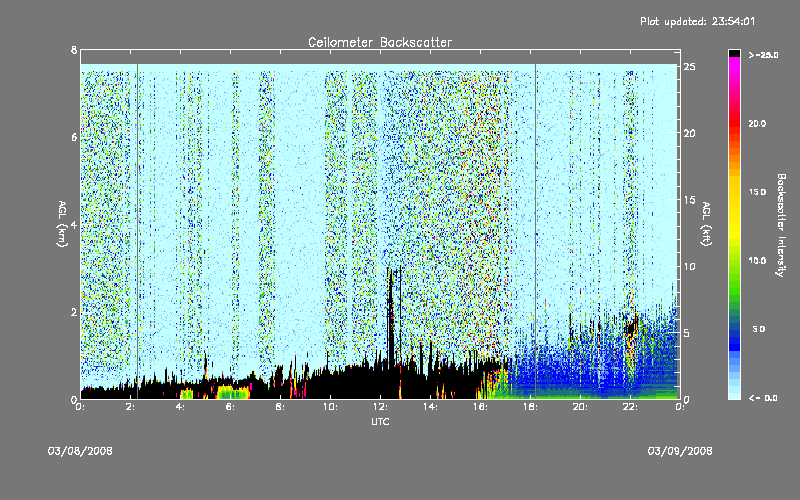Click the '10:' tick on UTC axis
800x500 pixels.
pyautogui.click(x=330, y=407)
